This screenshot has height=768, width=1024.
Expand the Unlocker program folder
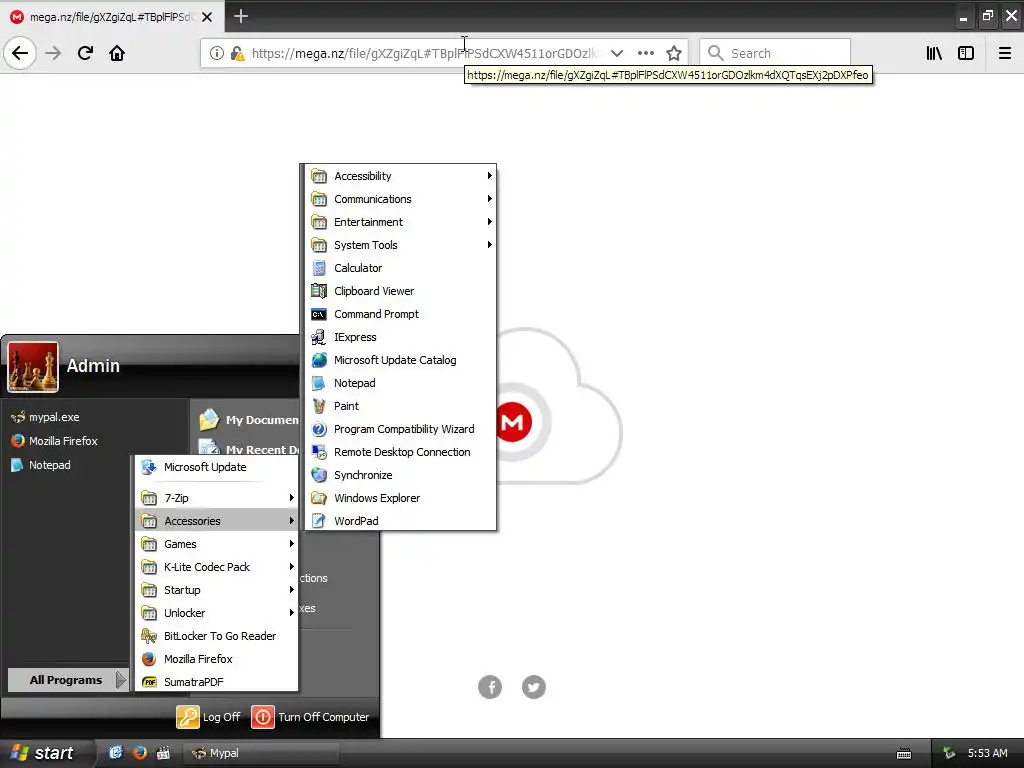(216, 613)
